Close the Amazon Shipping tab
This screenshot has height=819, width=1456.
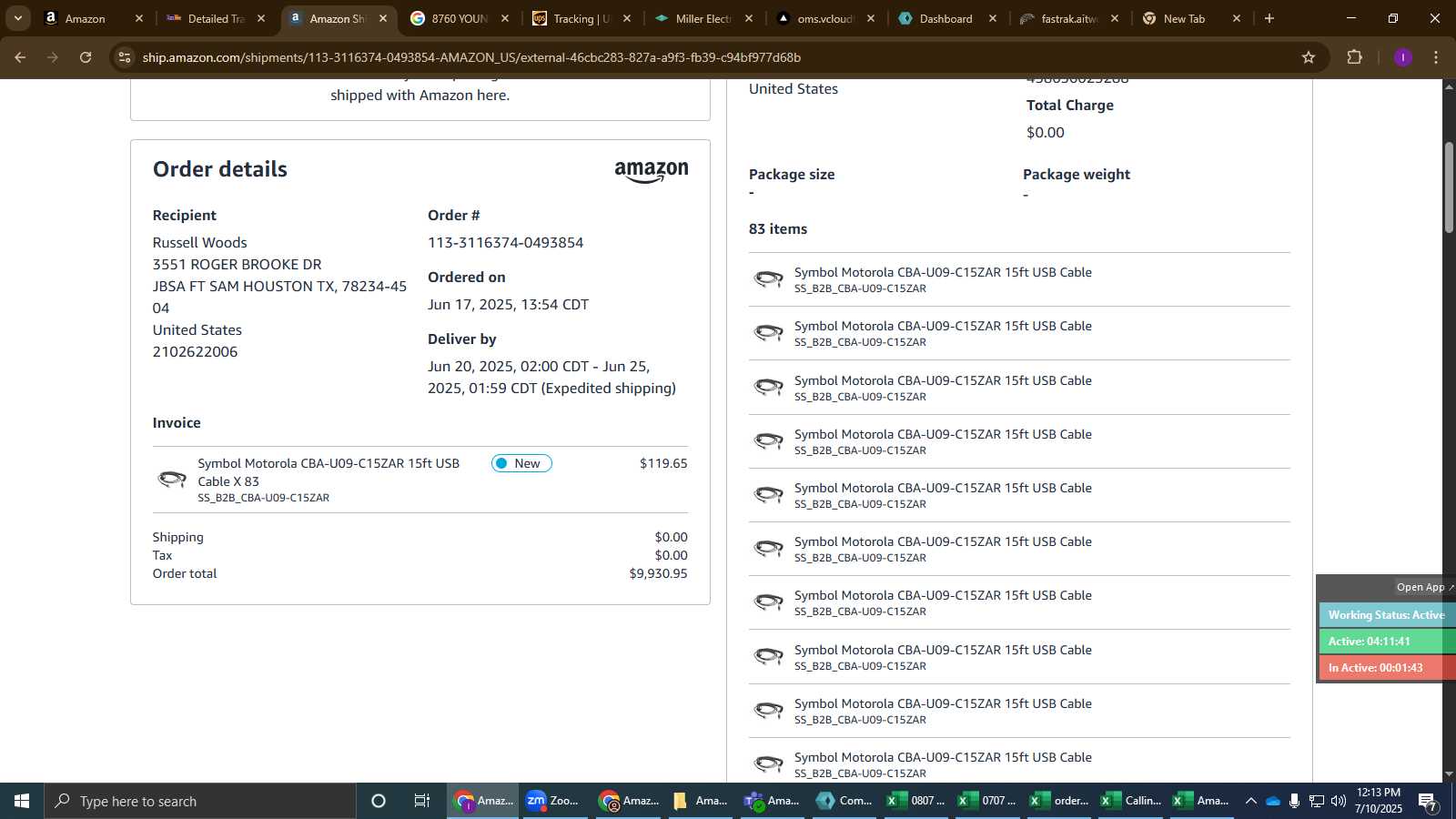[x=383, y=18]
